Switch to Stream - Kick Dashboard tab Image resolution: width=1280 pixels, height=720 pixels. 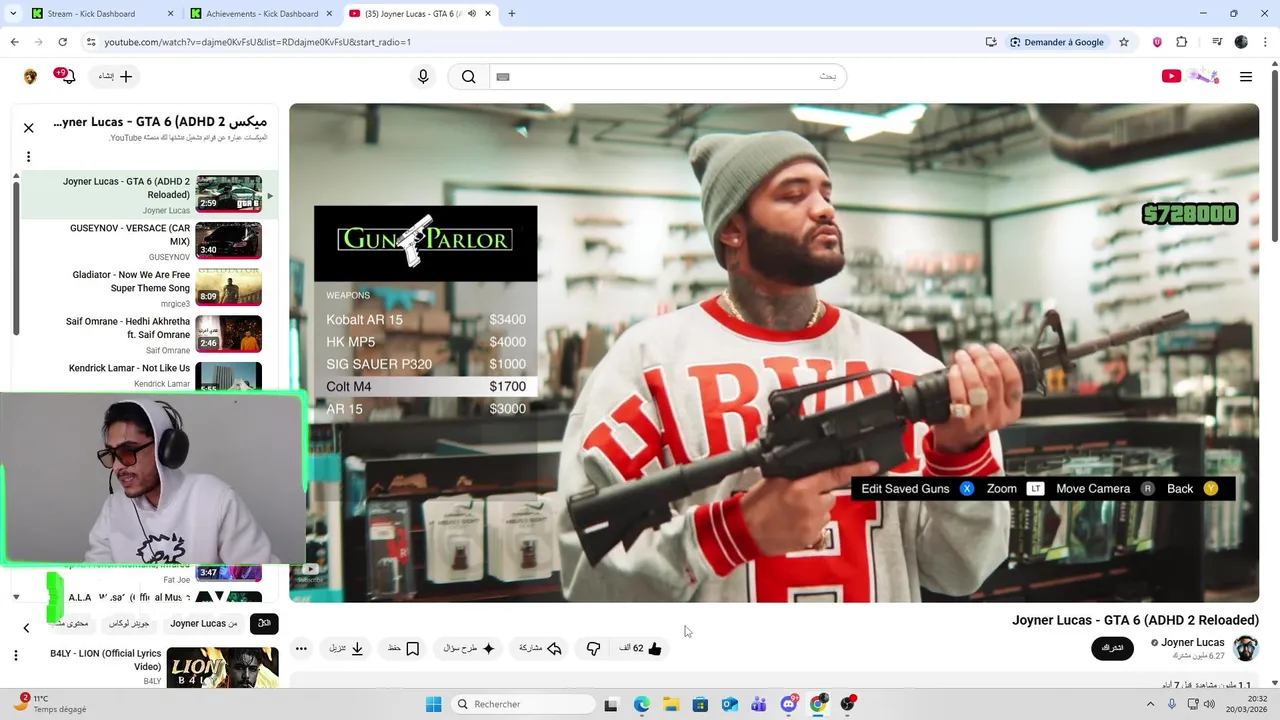click(x=100, y=14)
